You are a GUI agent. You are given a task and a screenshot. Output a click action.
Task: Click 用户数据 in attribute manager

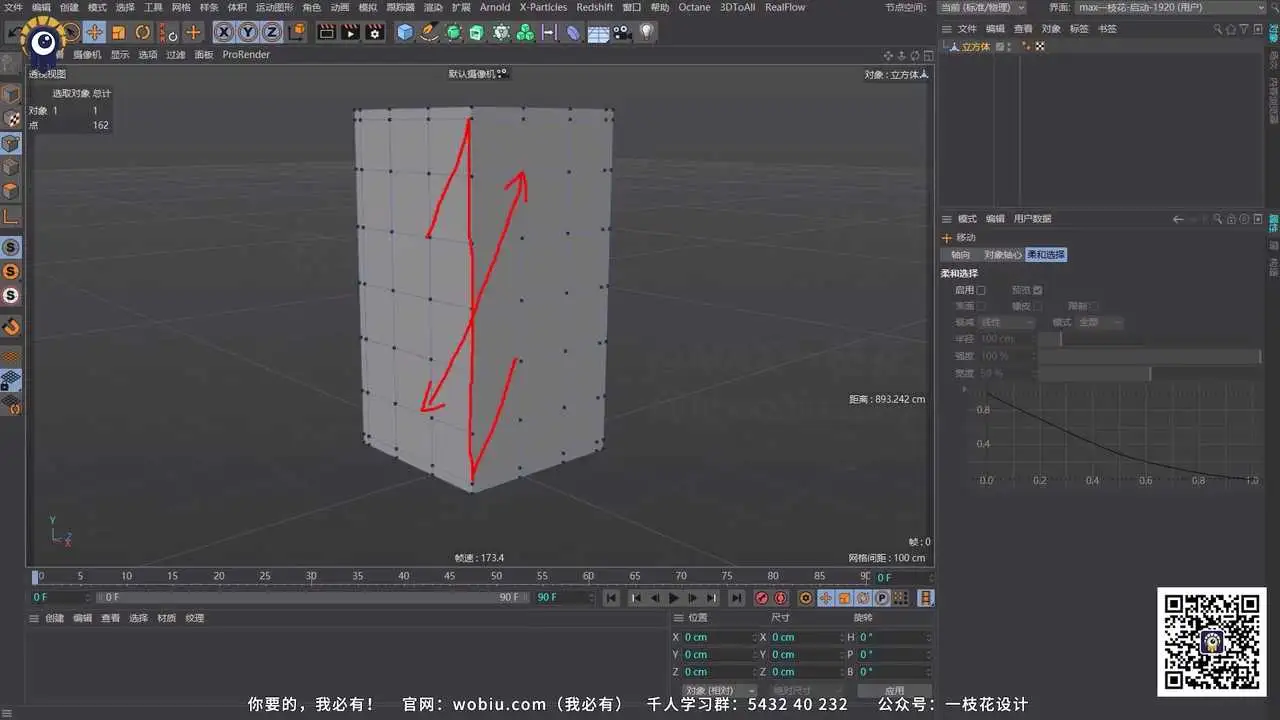click(1032, 219)
